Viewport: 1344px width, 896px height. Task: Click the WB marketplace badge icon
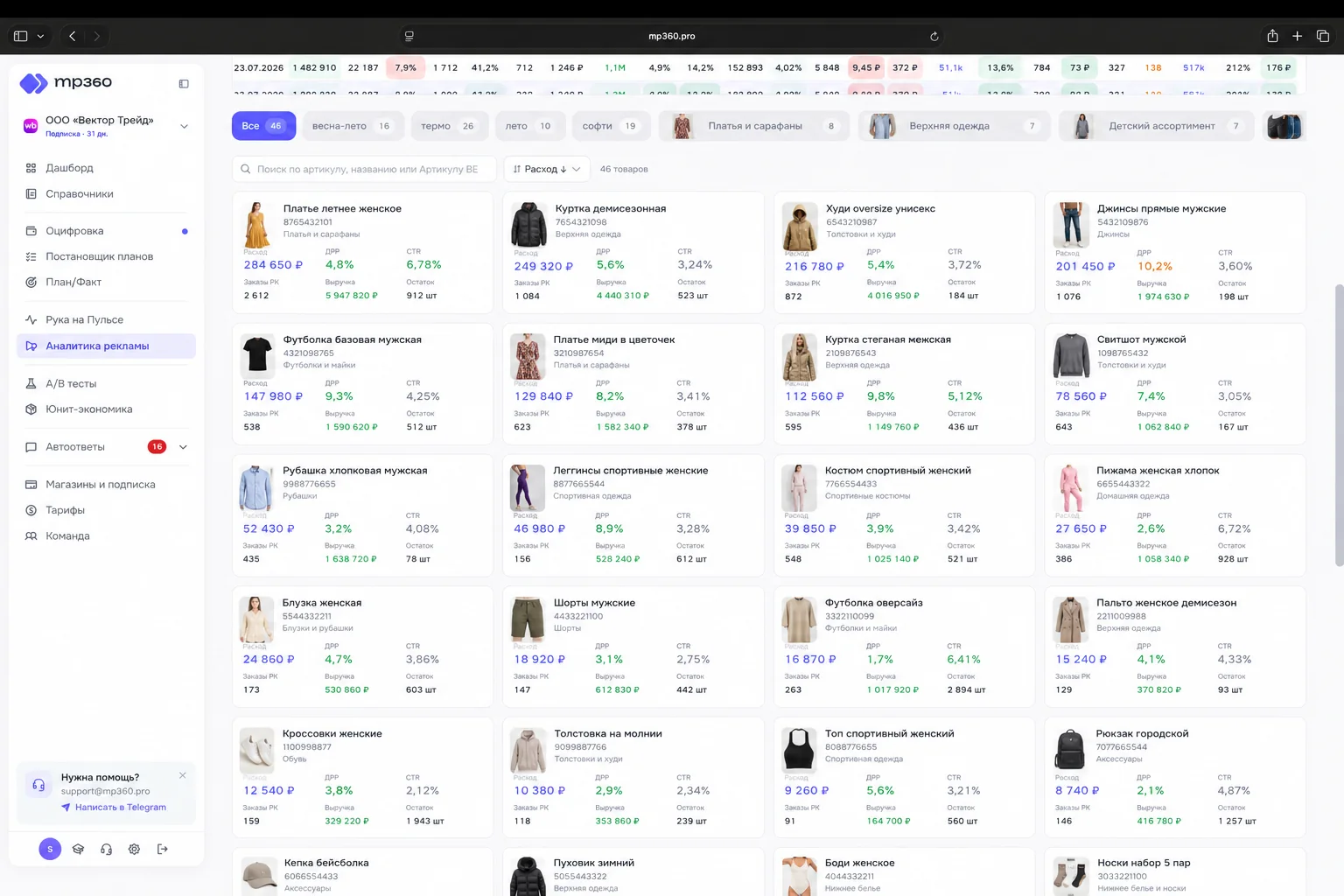31,126
